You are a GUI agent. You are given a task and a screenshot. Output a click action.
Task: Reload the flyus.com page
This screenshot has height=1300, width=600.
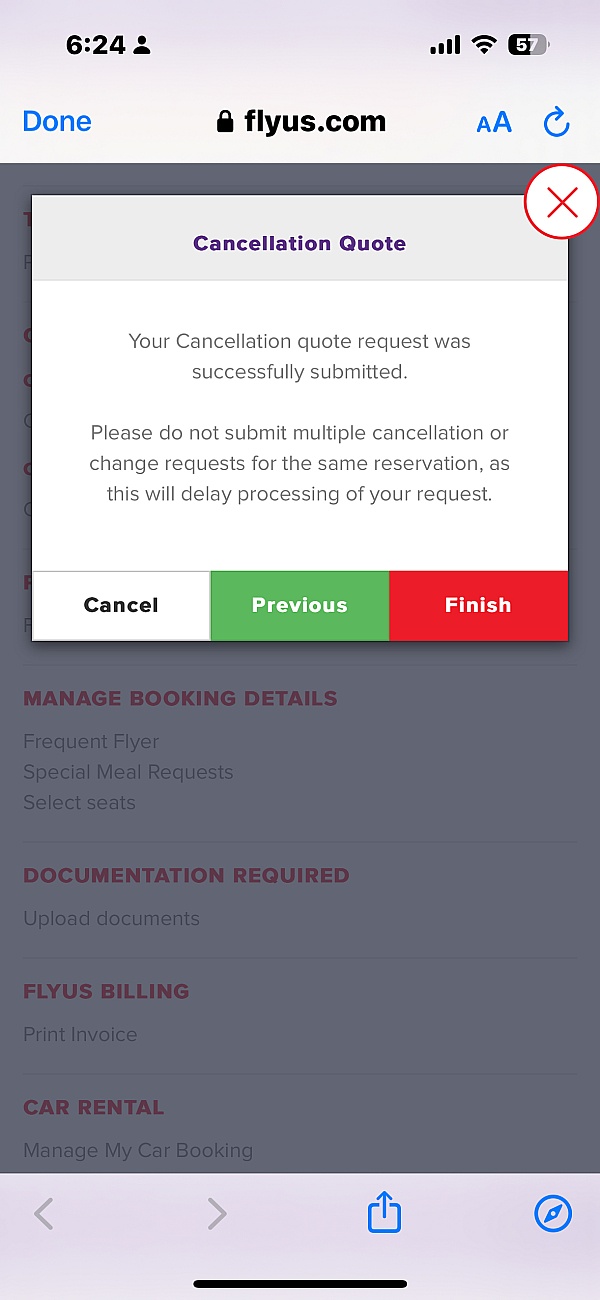pos(556,123)
